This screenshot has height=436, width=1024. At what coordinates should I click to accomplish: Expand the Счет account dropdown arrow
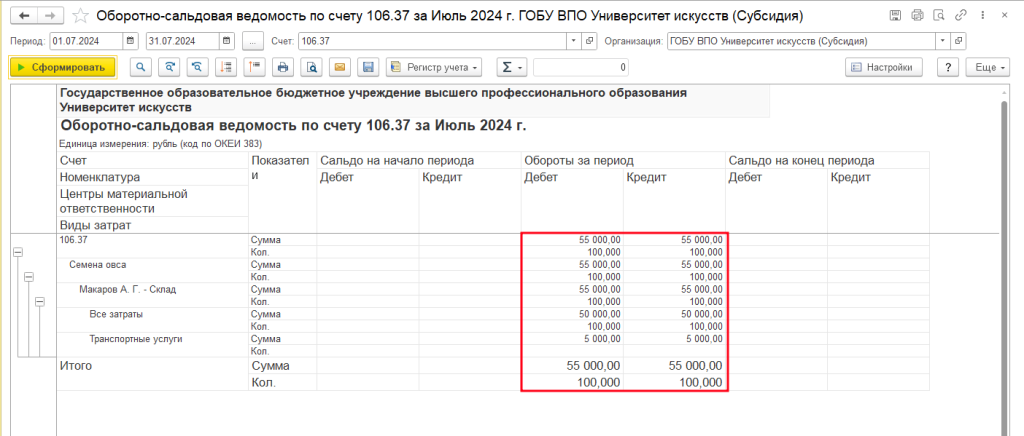[573, 41]
